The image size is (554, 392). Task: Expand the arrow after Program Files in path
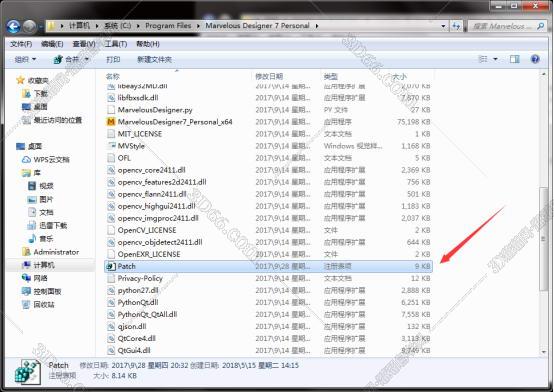(x=198, y=26)
